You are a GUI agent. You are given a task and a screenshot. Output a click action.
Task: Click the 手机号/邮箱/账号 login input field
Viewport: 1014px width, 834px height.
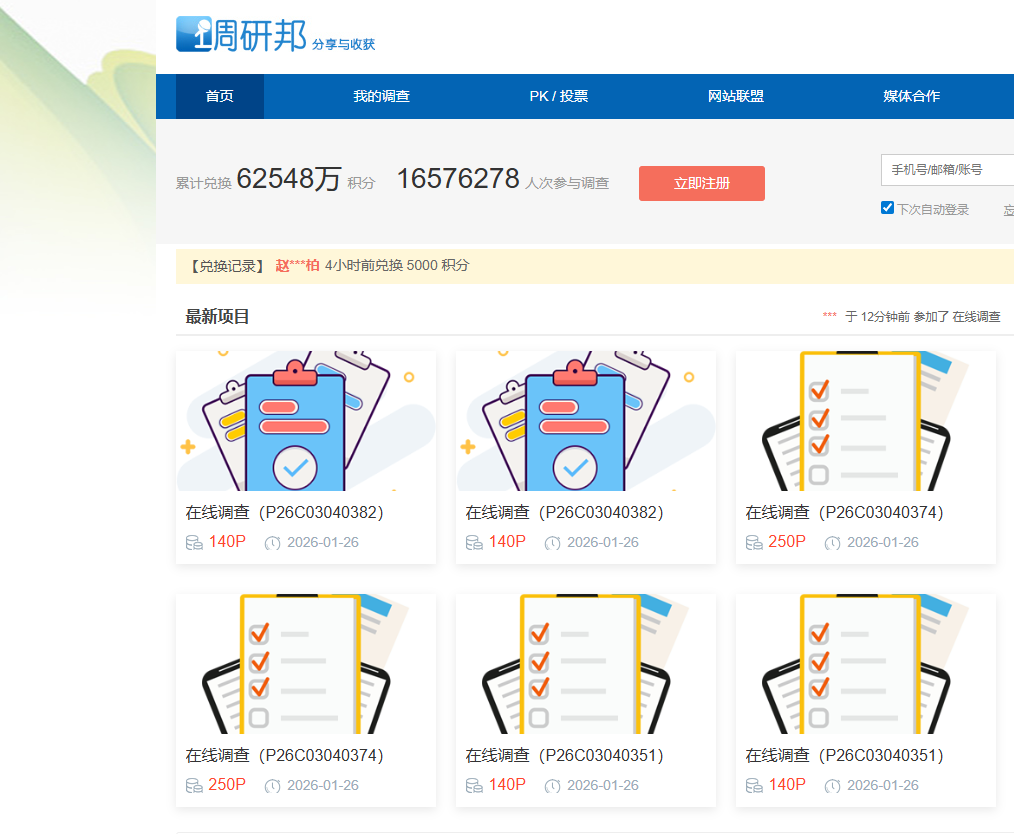coord(946,170)
